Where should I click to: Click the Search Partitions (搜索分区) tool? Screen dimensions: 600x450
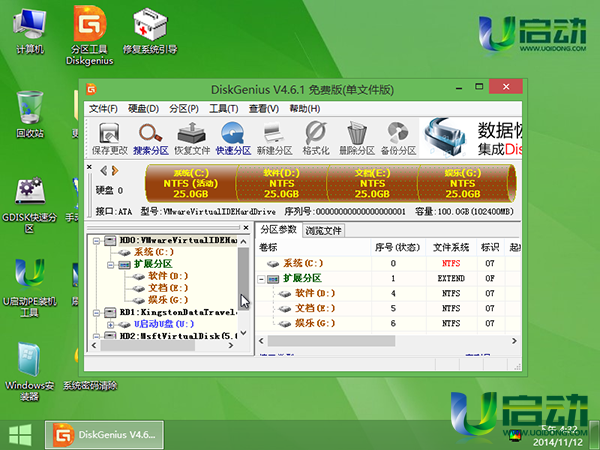(x=151, y=138)
